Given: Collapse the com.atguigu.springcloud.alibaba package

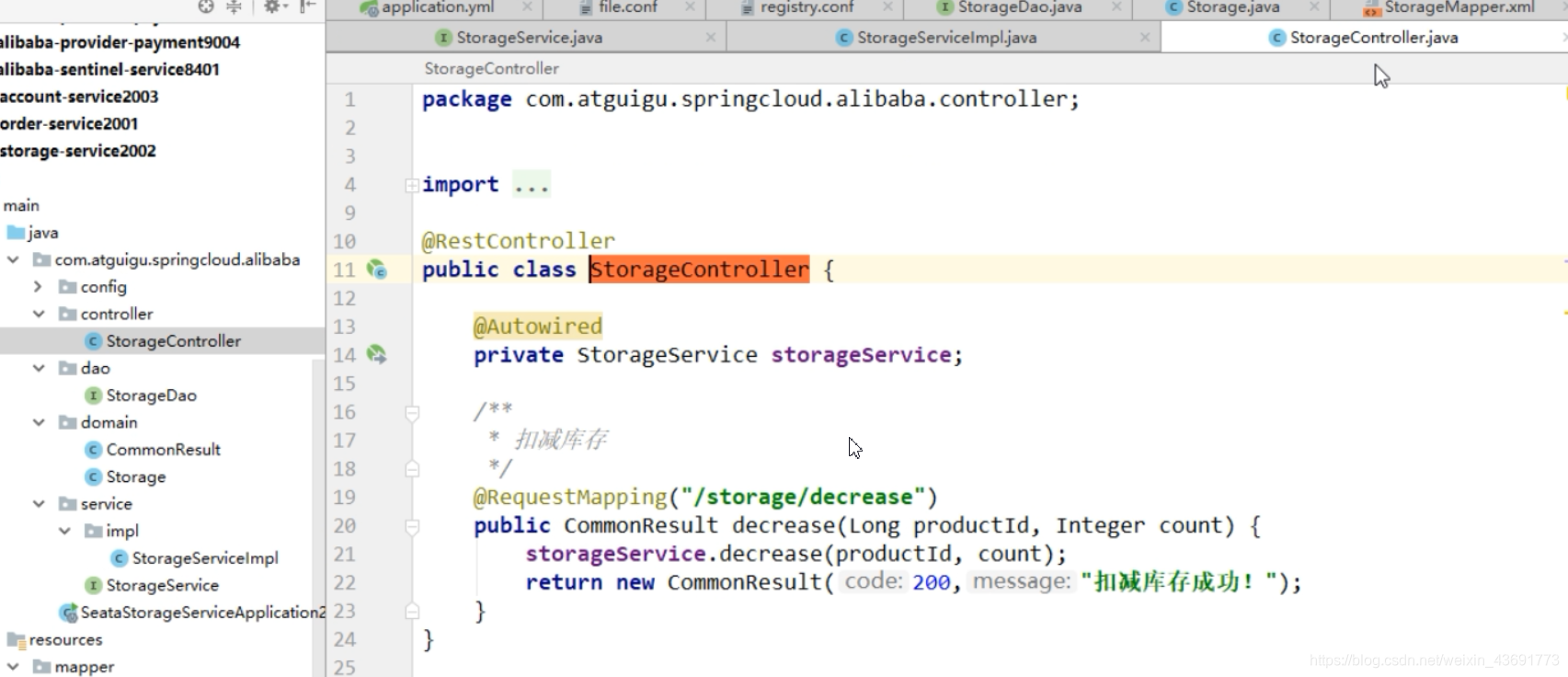Looking at the screenshot, I should 13,260.
